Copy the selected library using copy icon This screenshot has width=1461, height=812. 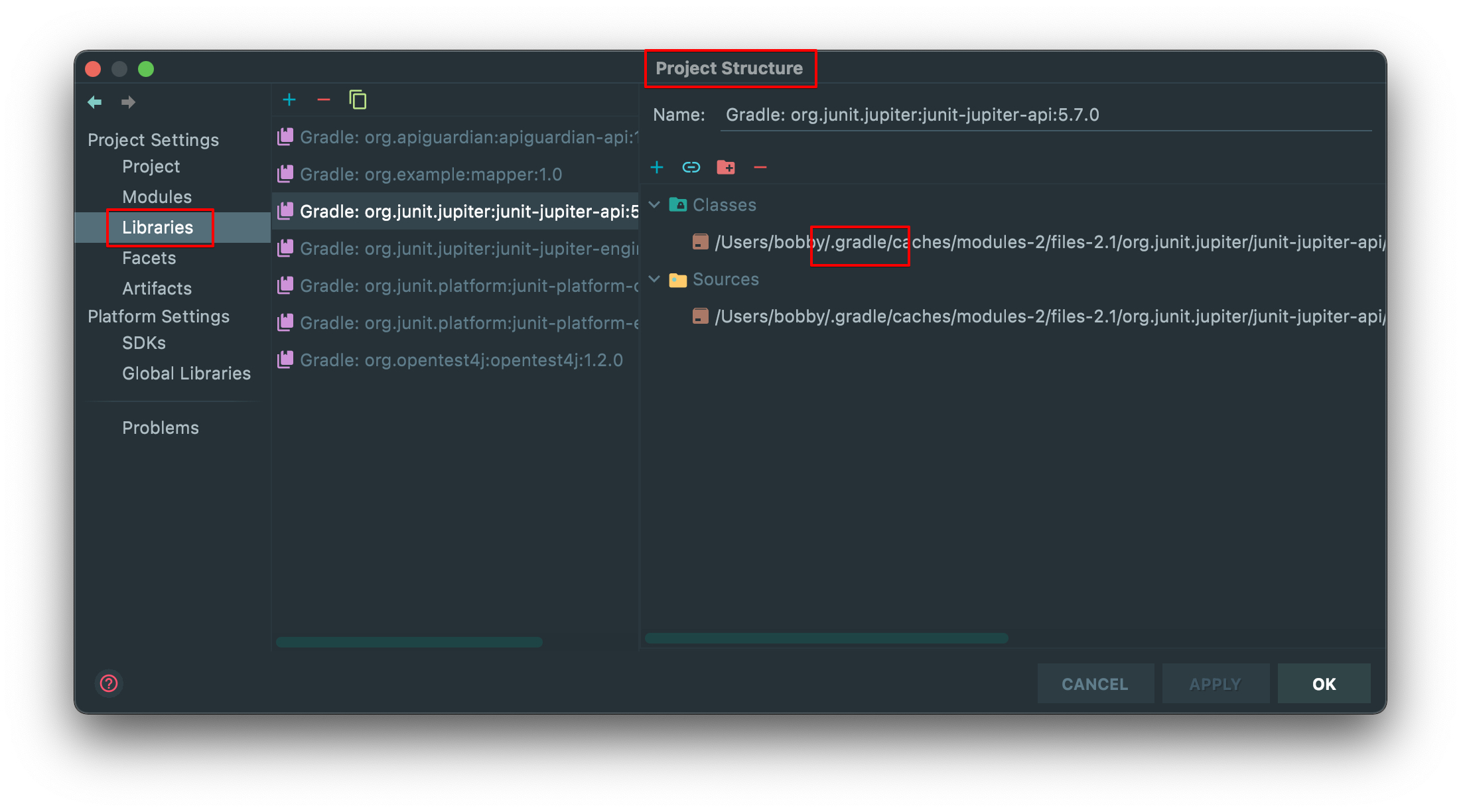click(x=358, y=99)
